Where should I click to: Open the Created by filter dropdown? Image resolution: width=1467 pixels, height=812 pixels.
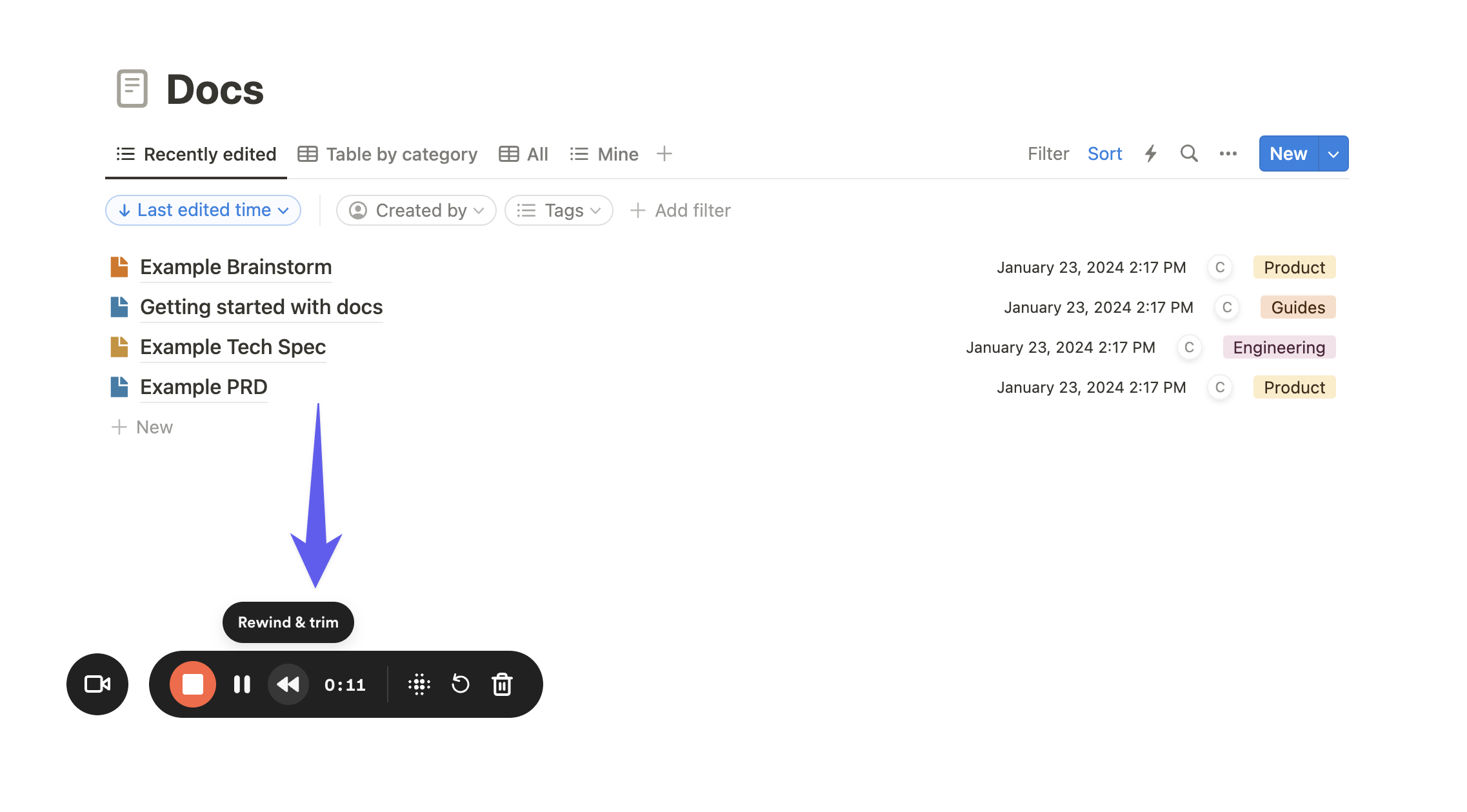click(x=415, y=210)
